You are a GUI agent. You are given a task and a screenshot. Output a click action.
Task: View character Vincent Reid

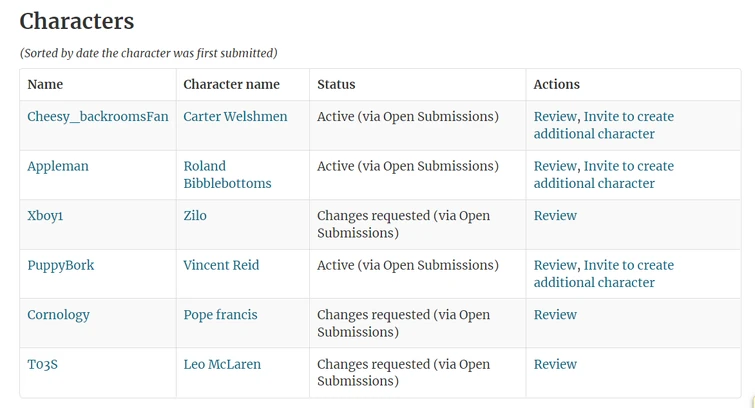pyautogui.click(x=221, y=265)
